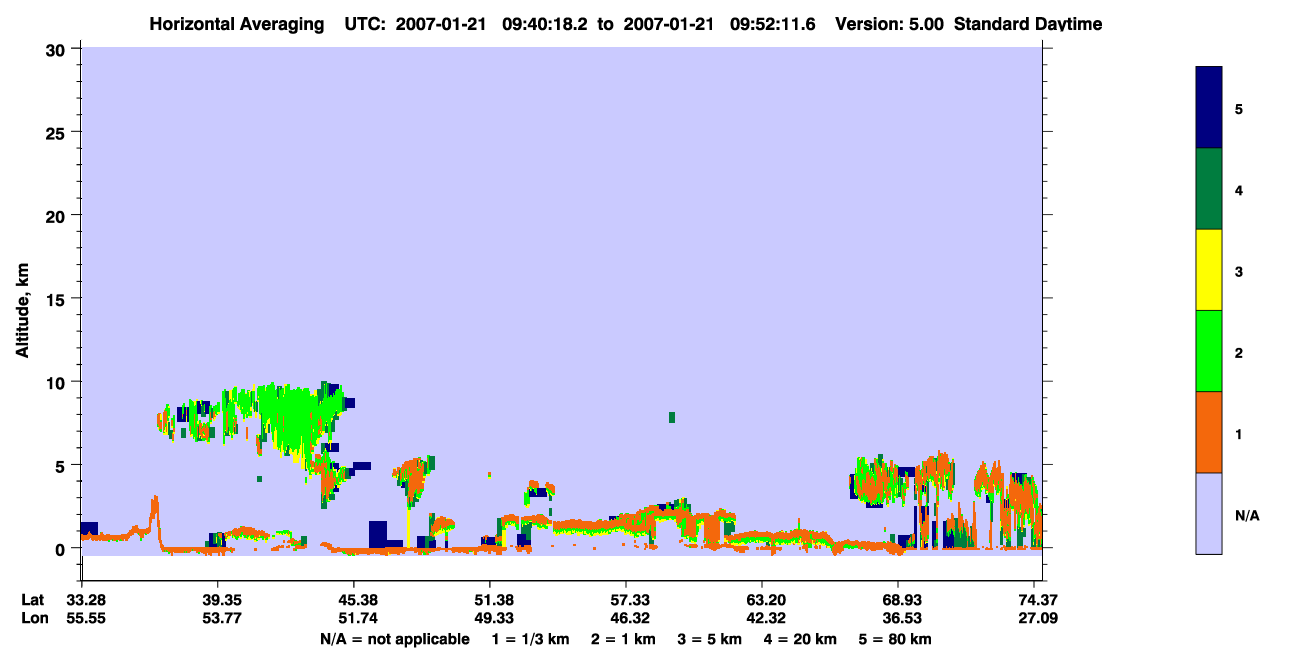
Task: Click the colorbar label '5'
Action: [x=1239, y=109]
